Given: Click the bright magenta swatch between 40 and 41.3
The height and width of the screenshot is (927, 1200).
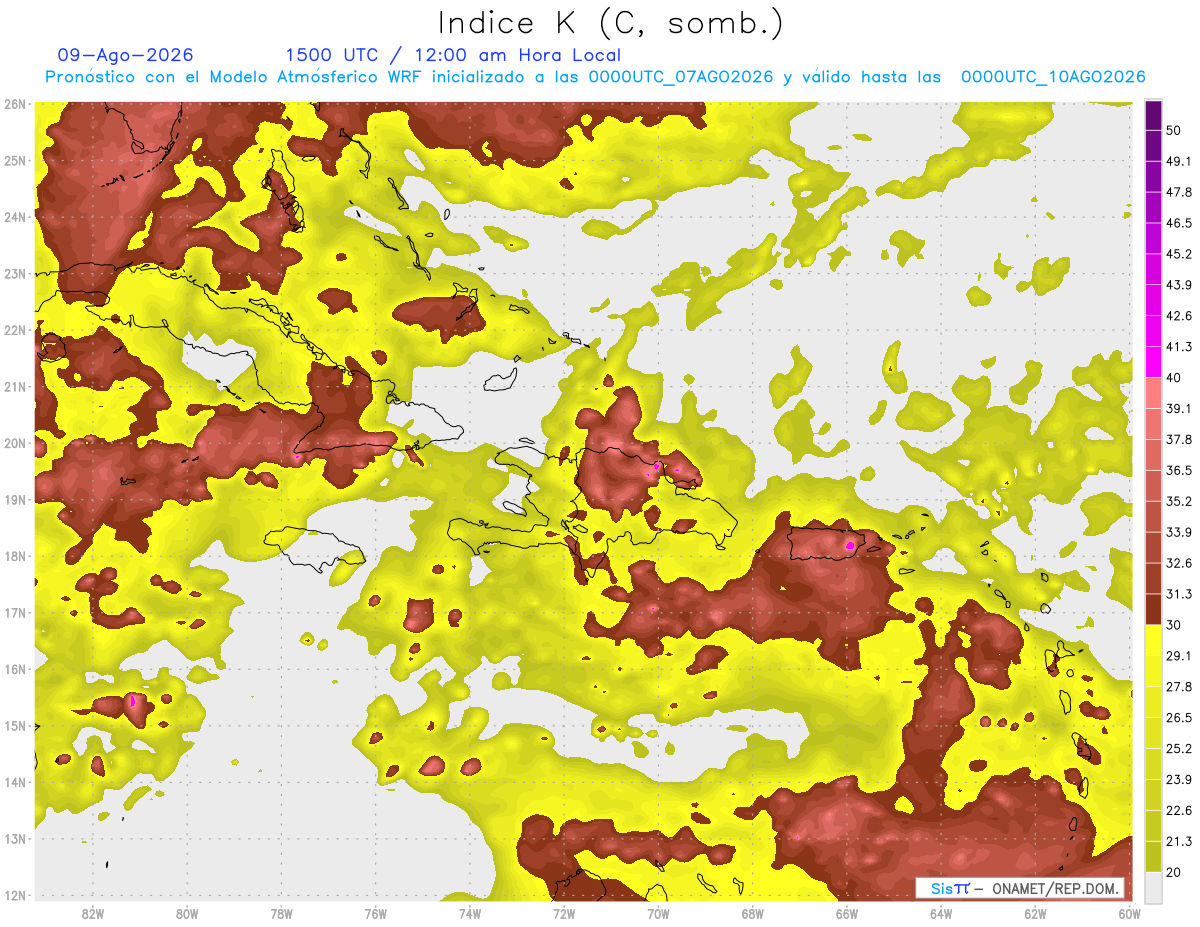Looking at the screenshot, I should pos(1153,361).
